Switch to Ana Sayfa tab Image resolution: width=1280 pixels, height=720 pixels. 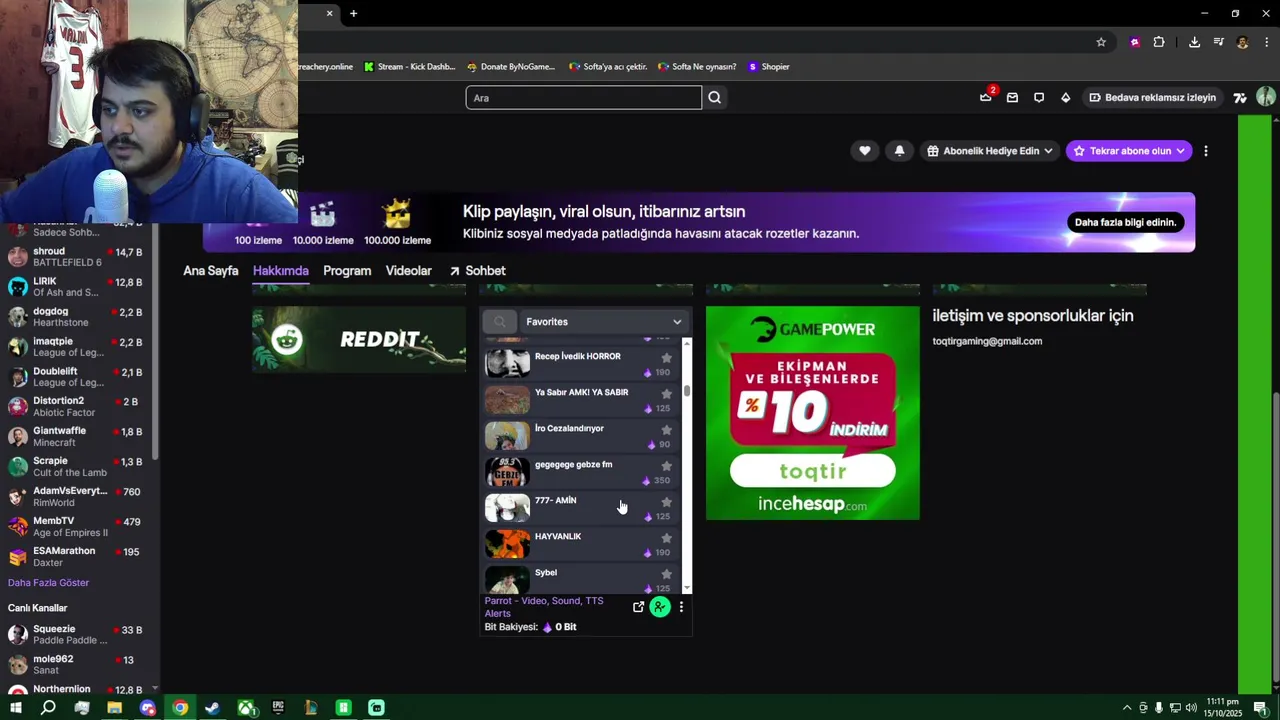coord(211,271)
